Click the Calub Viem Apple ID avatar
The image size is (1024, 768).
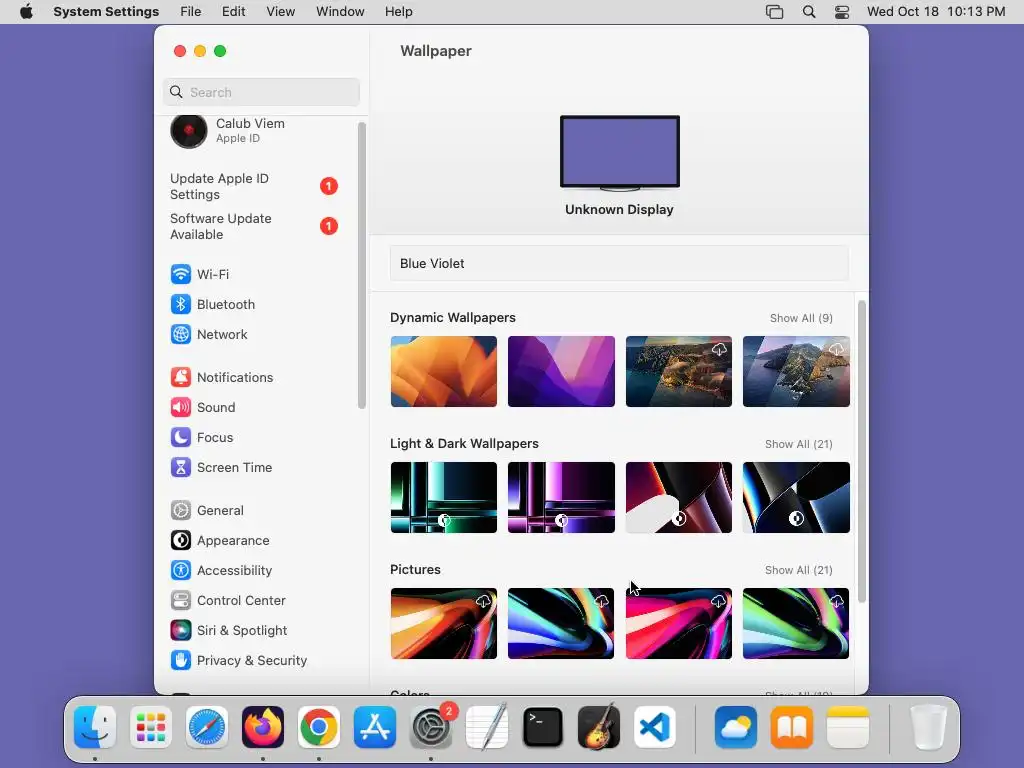189,131
